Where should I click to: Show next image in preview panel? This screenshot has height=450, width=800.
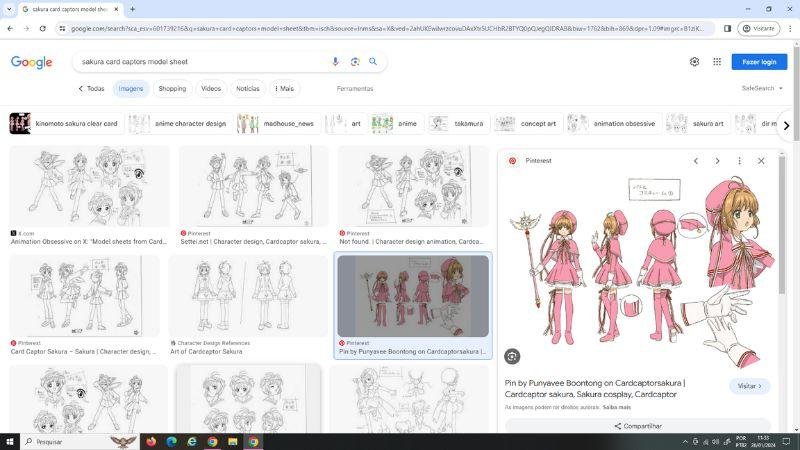717,161
